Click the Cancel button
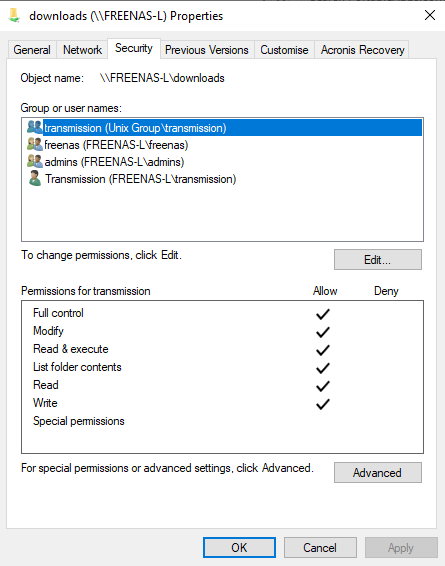This screenshot has width=445, height=566. 320,548
